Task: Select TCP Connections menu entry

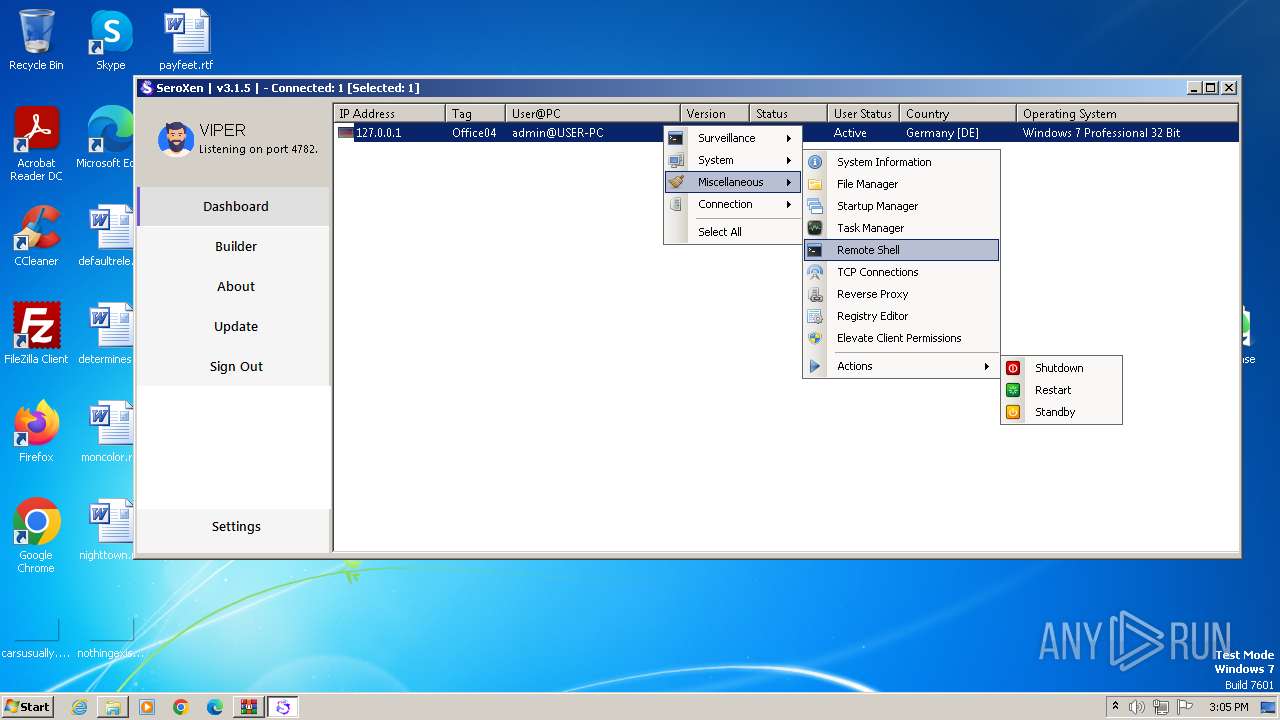Action: (901, 272)
